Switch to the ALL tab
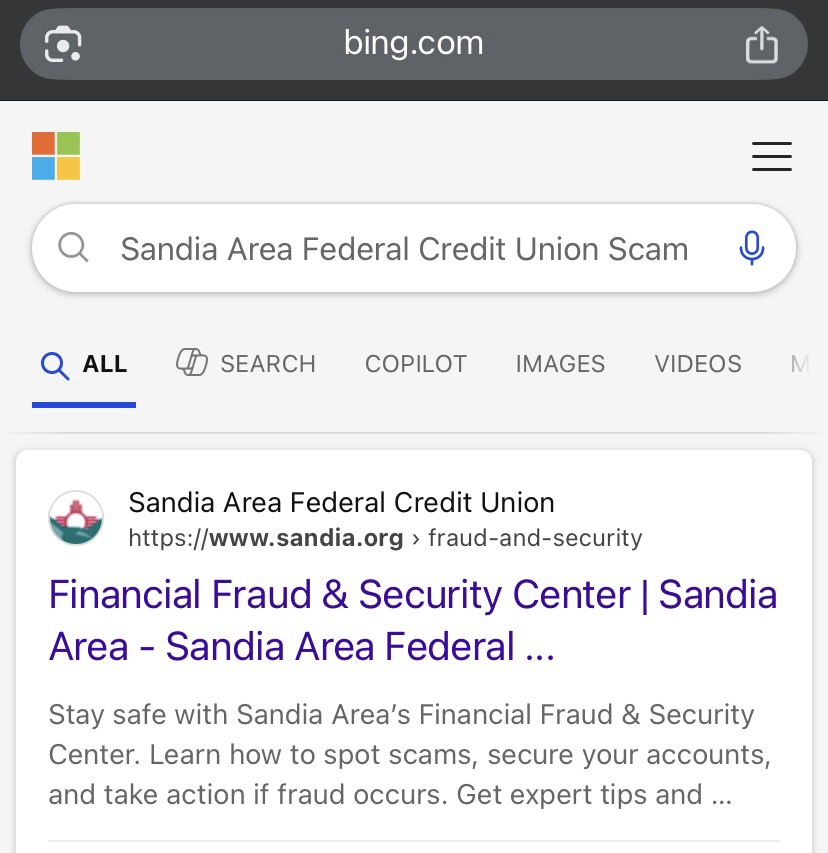 click(x=84, y=364)
